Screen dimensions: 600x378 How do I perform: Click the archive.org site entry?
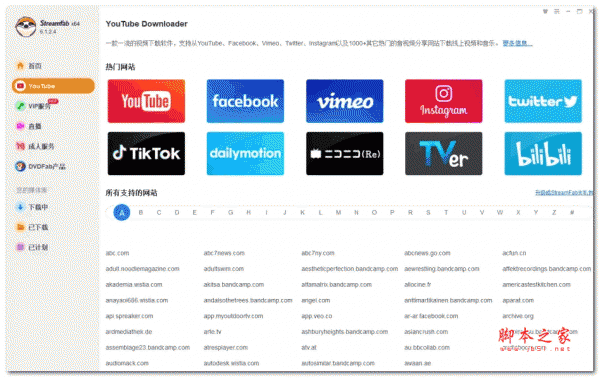[518, 316]
